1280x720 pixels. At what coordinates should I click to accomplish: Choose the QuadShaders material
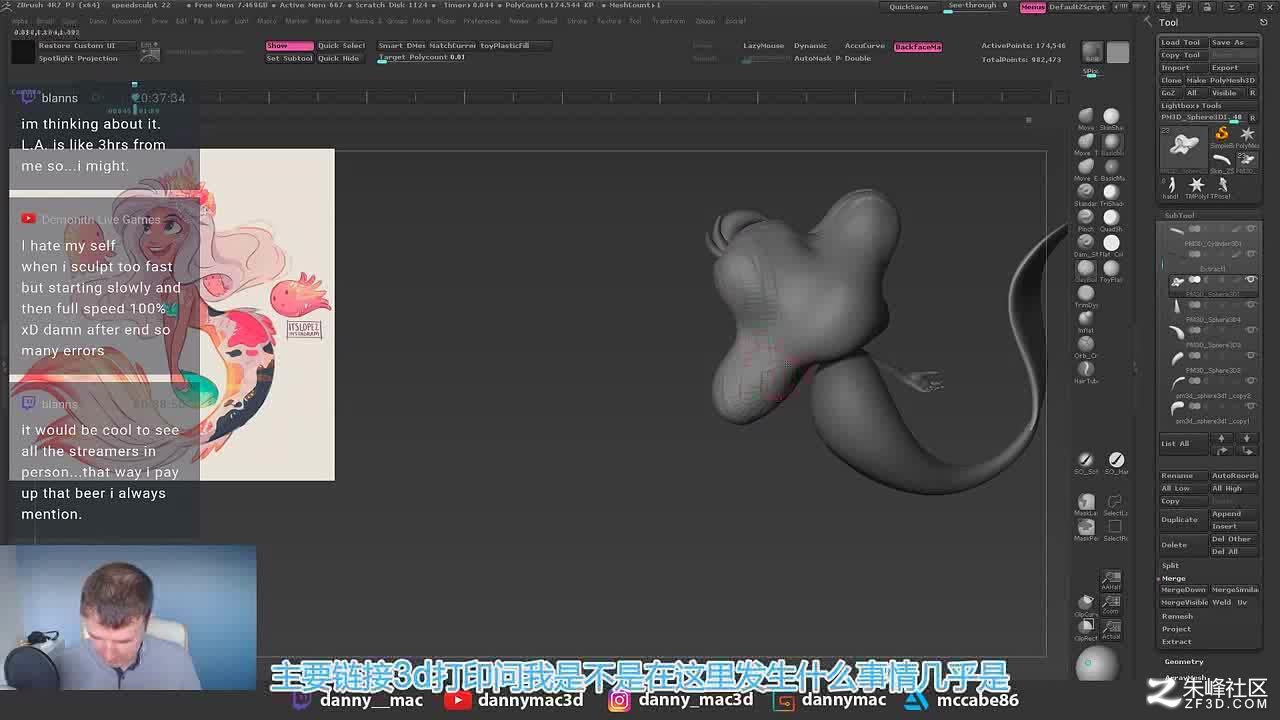pyautogui.click(x=1111, y=220)
